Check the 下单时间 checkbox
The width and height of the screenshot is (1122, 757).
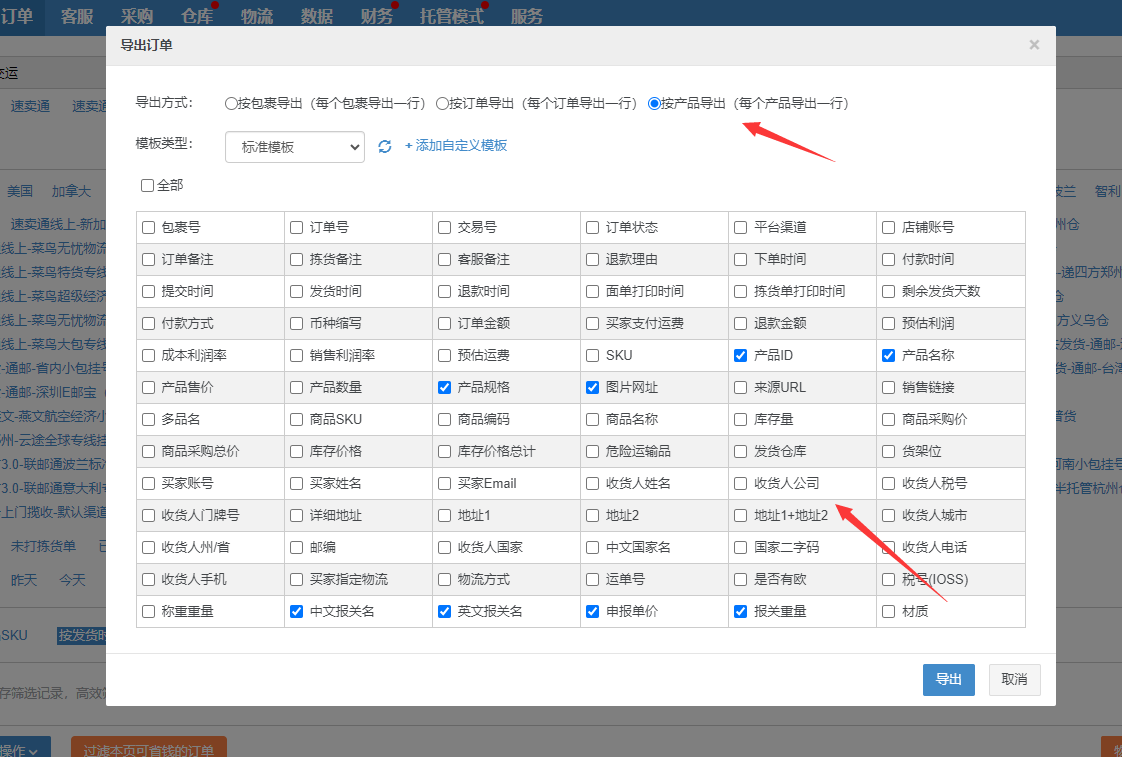pyautogui.click(x=741, y=260)
